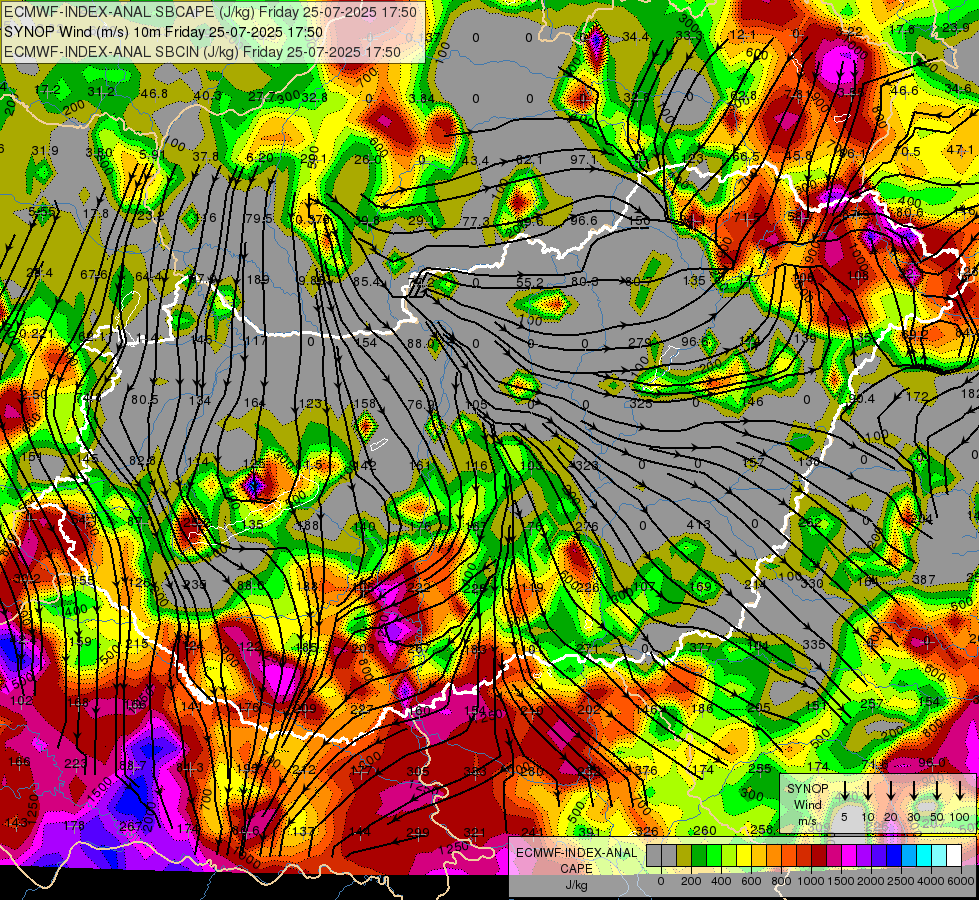Pick the yellow swatch left of the 600 tick

tap(744, 855)
